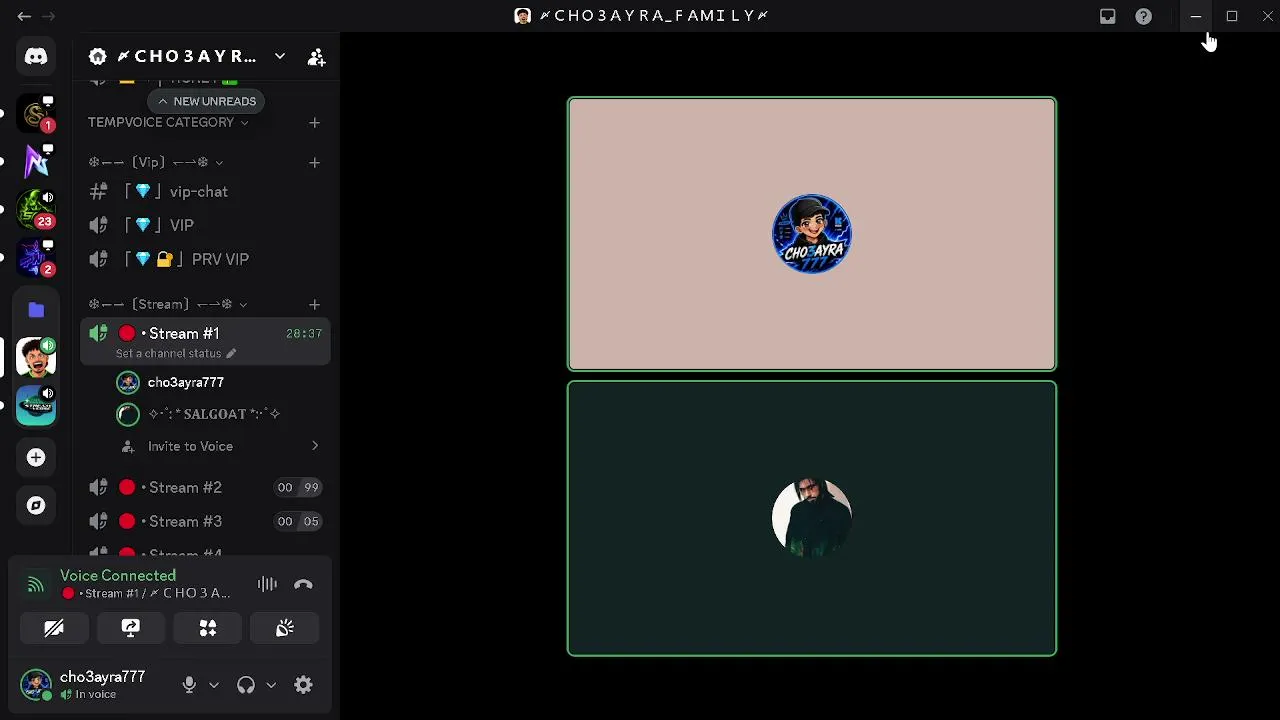Click the server boost icon in header
The height and width of the screenshot is (720, 1280).
98,57
